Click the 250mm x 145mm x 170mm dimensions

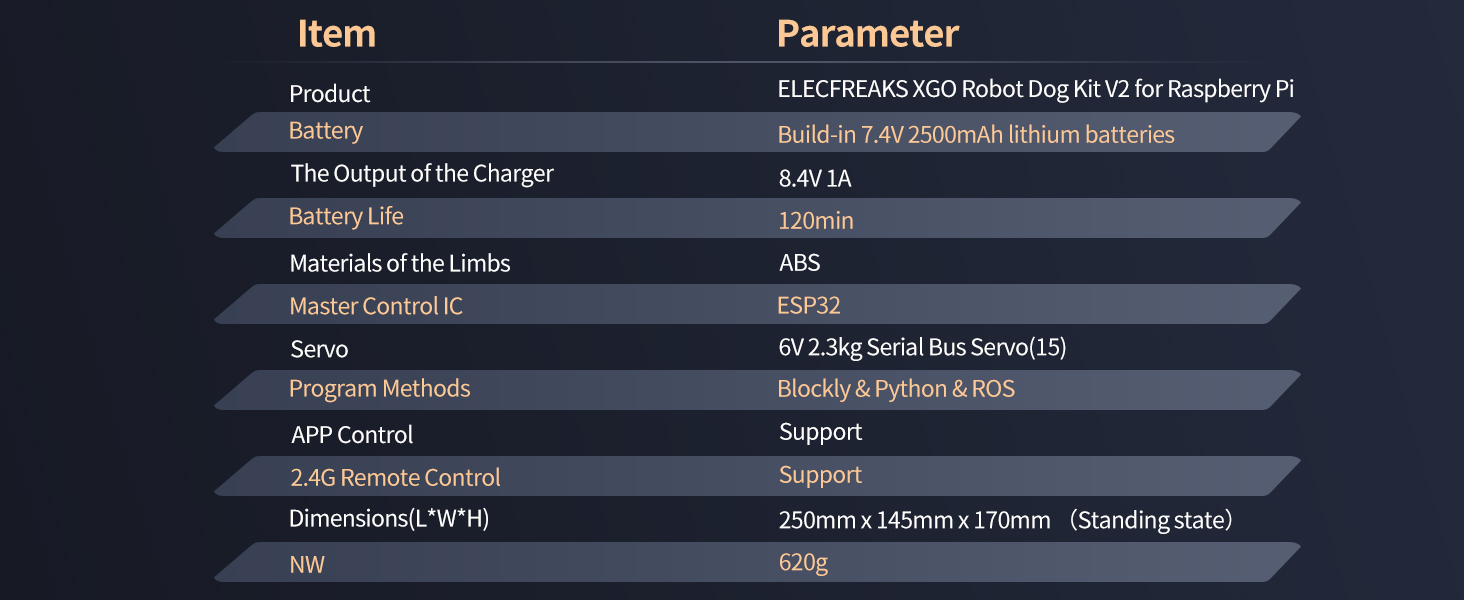914,521
